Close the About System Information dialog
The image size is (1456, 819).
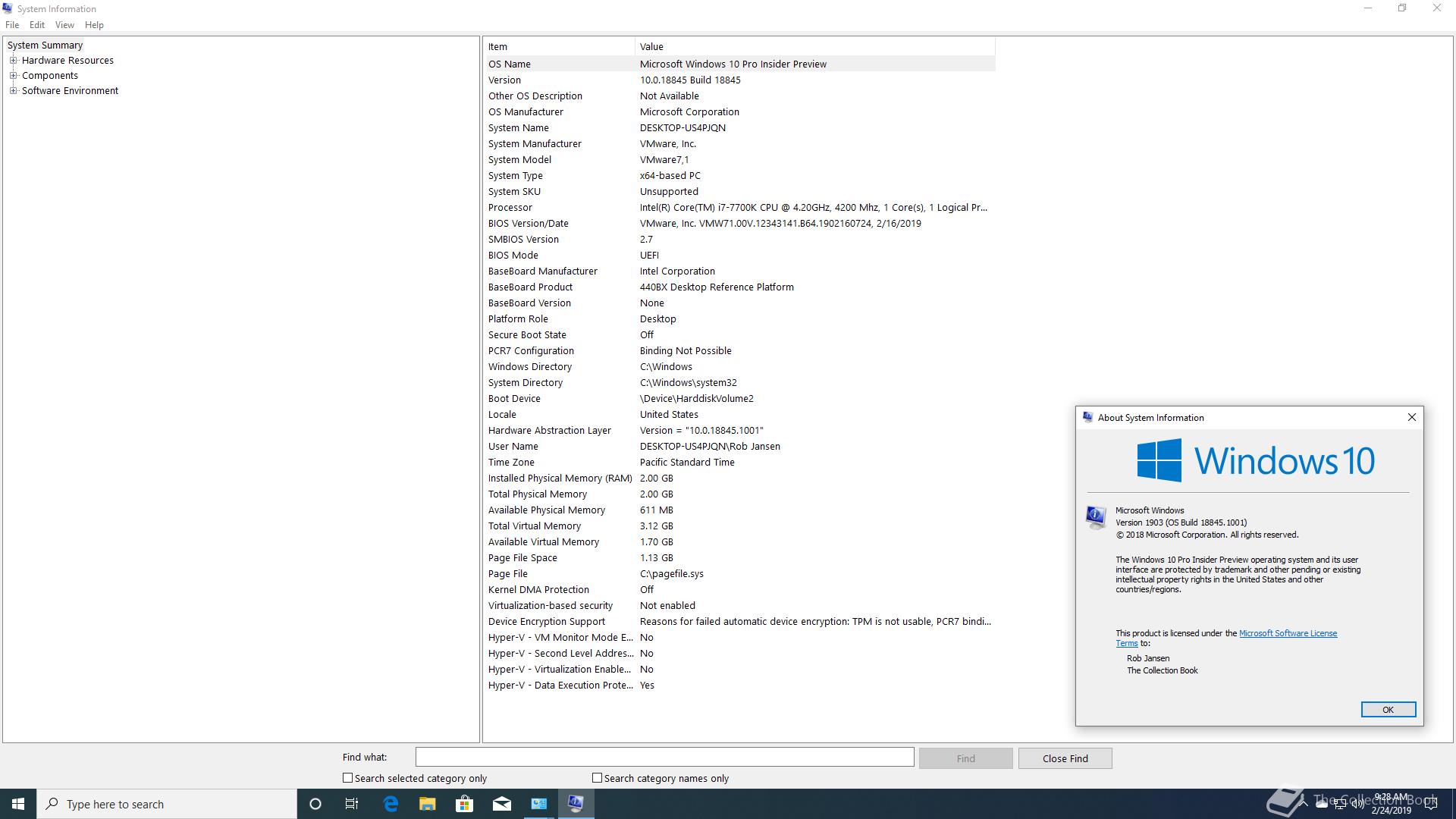[1411, 417]
